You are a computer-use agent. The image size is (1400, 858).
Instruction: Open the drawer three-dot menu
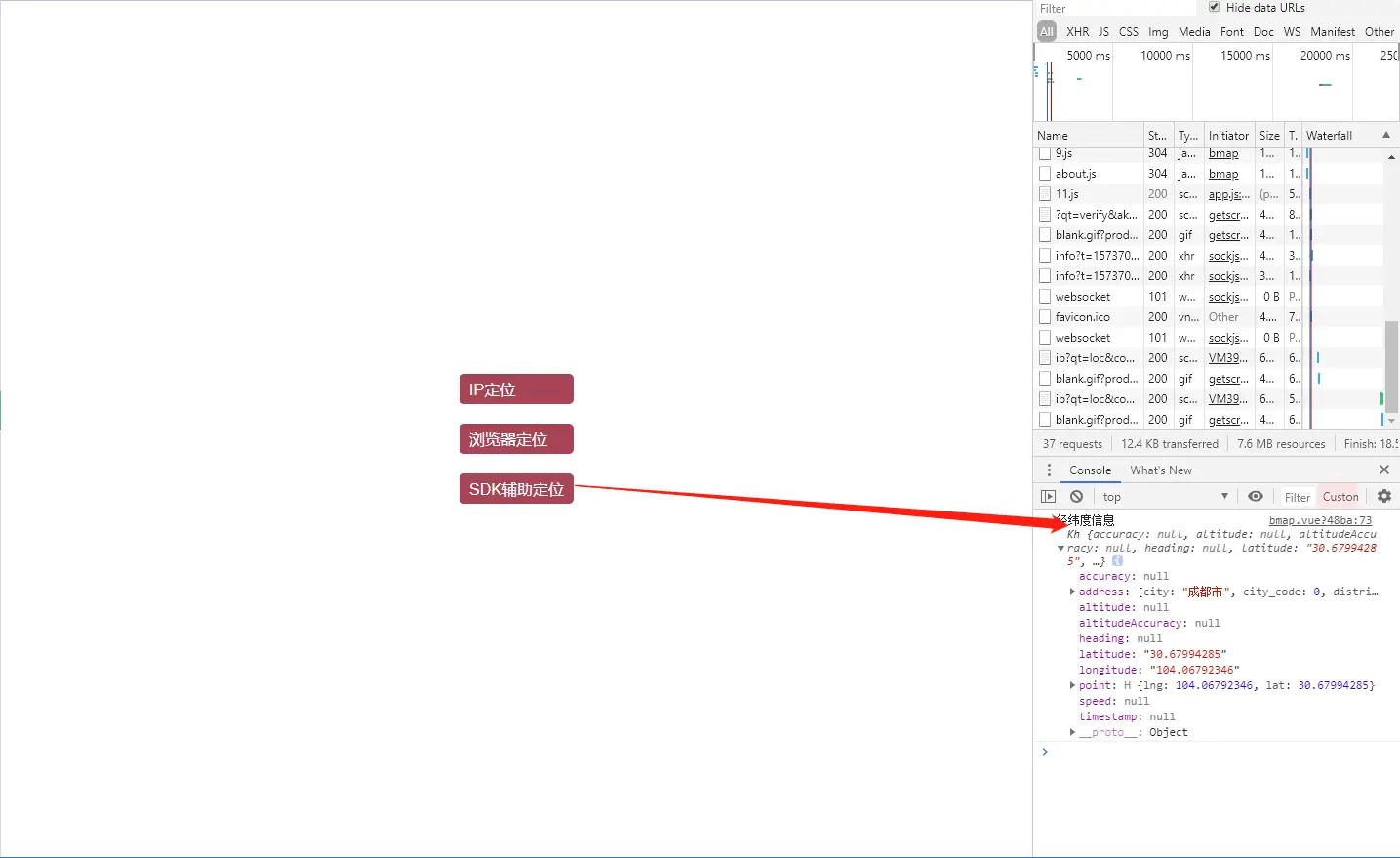1050,470
